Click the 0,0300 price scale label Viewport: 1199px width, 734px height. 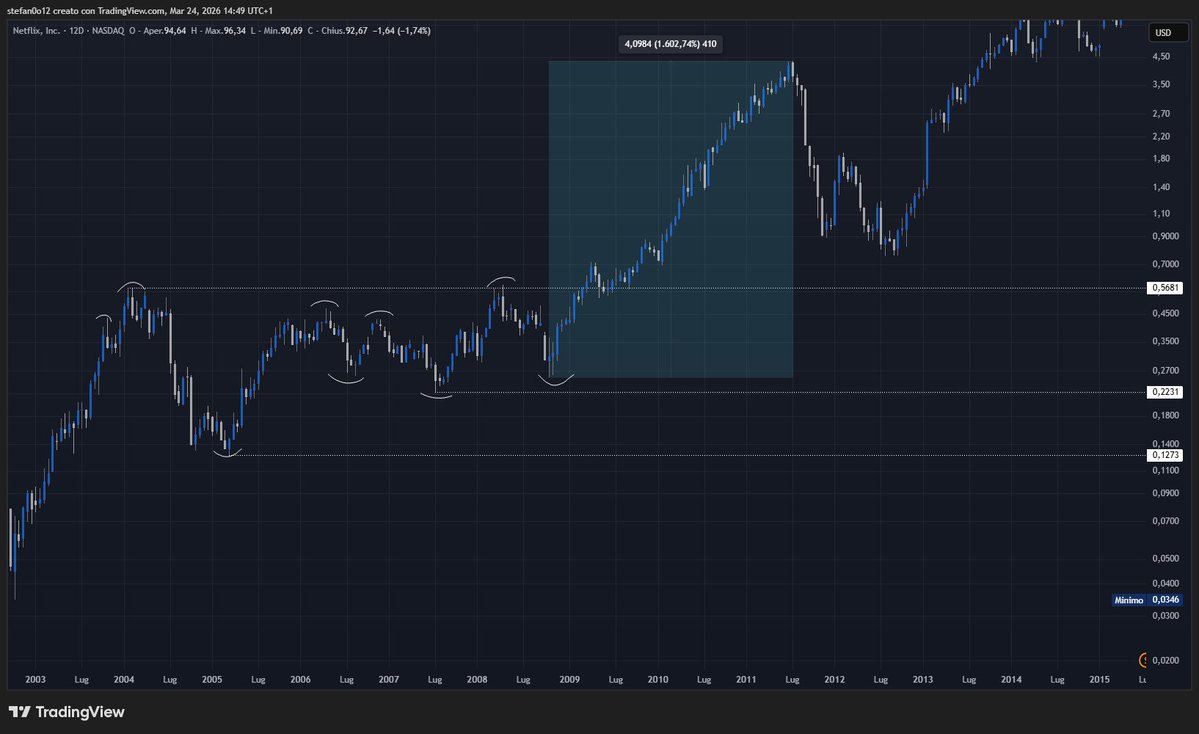click(1165, 615)
